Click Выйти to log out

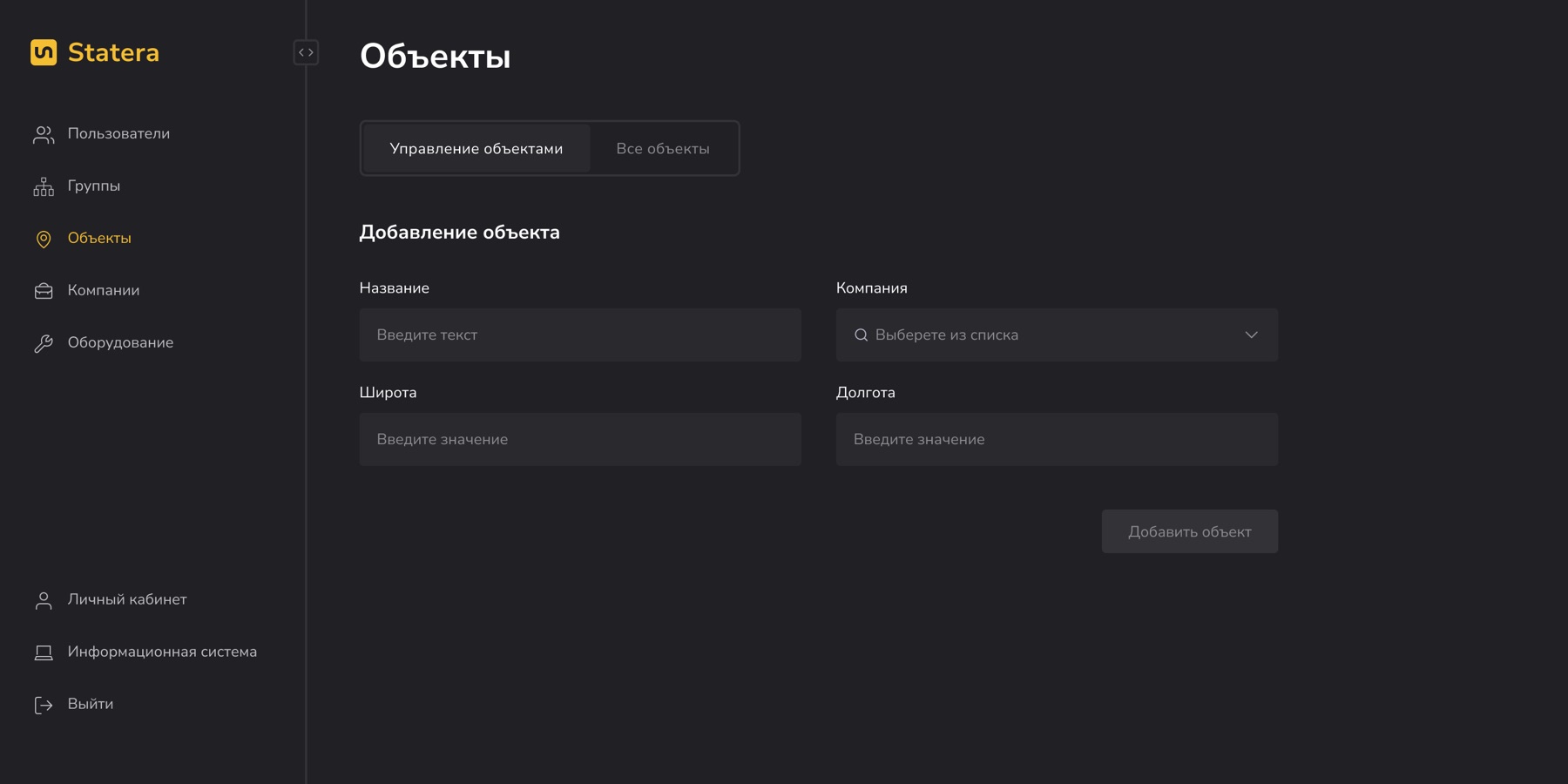[x=91, y=704]
